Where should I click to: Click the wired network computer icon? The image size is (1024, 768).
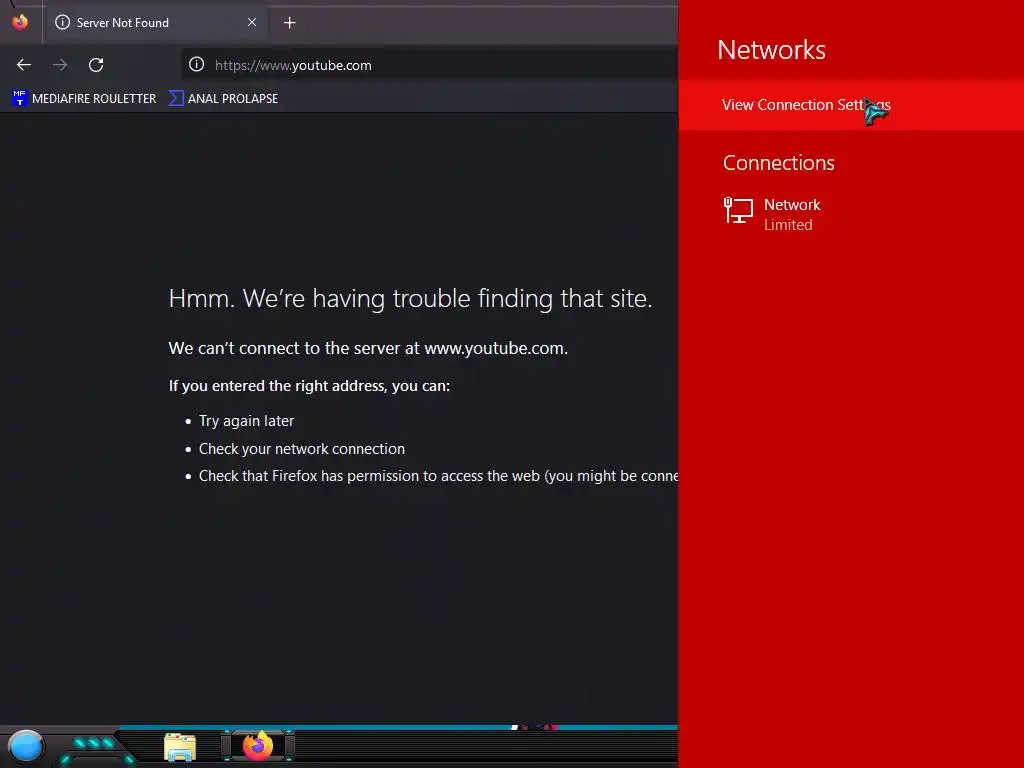click(x=739, y=211)
